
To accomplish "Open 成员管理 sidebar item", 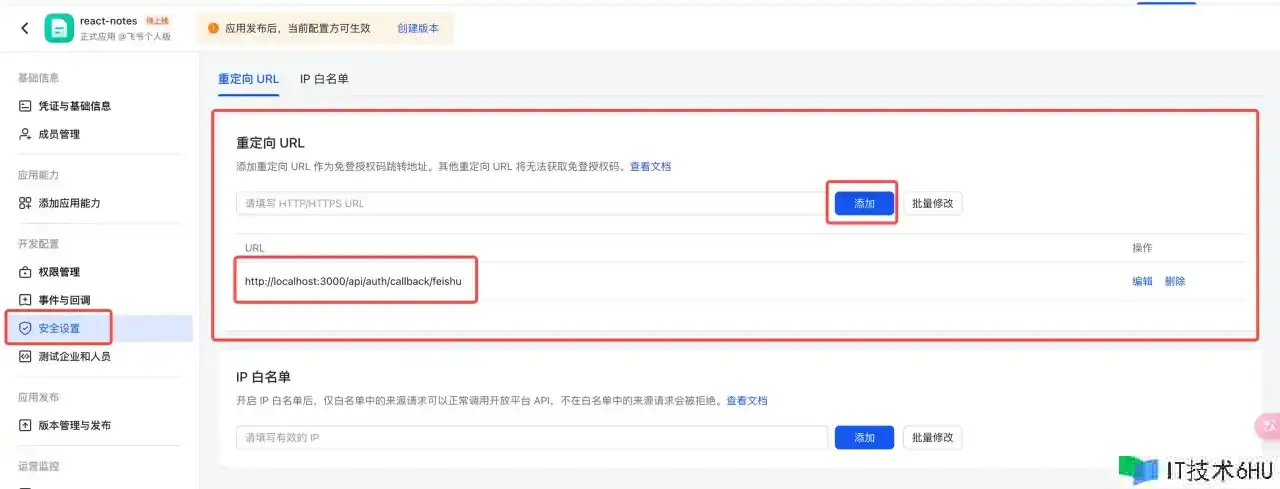I will 59,134.
